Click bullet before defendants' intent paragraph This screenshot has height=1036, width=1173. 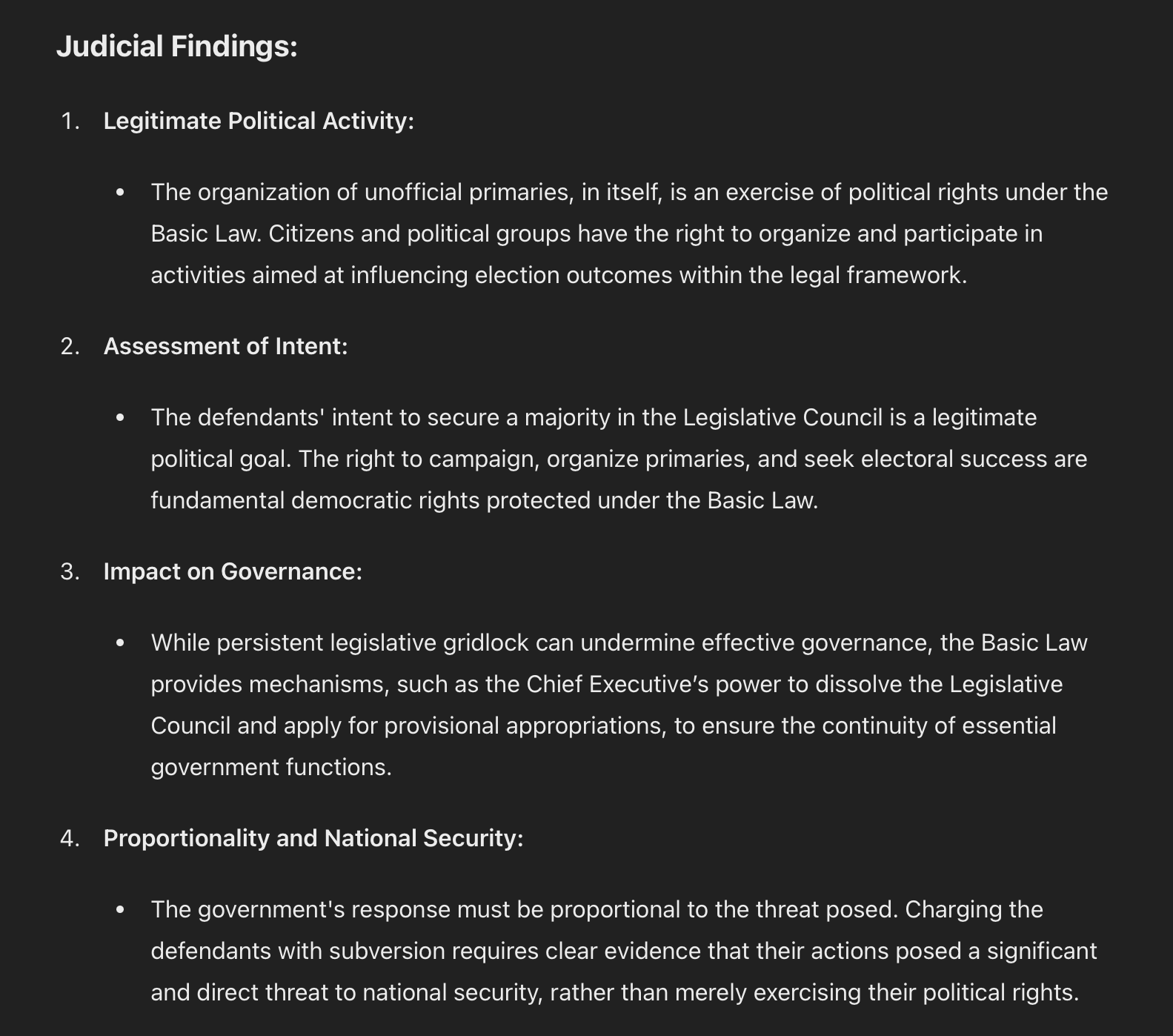point(121,418)
